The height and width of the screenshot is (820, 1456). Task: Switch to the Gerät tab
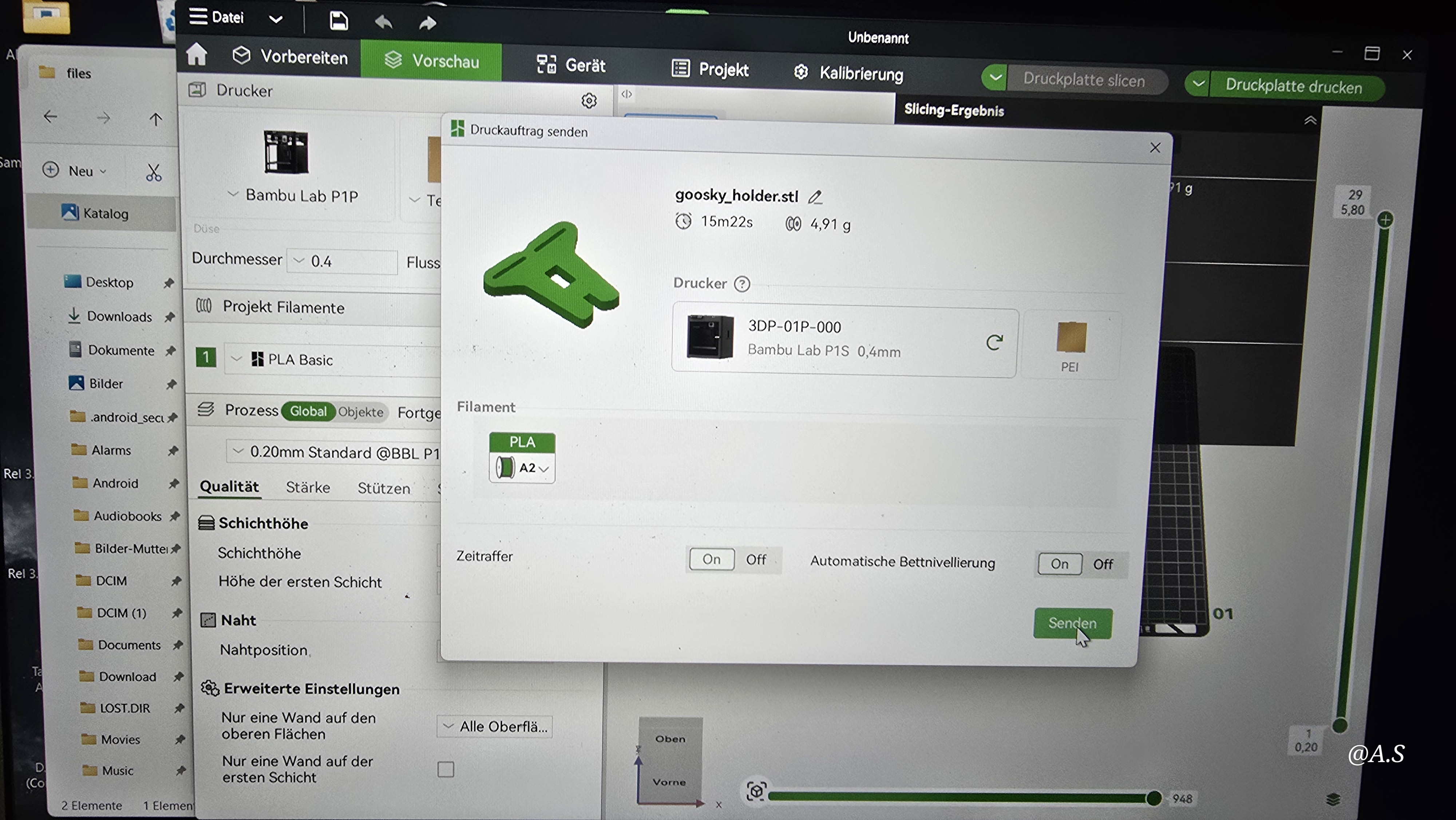click(x=571, y=66)
